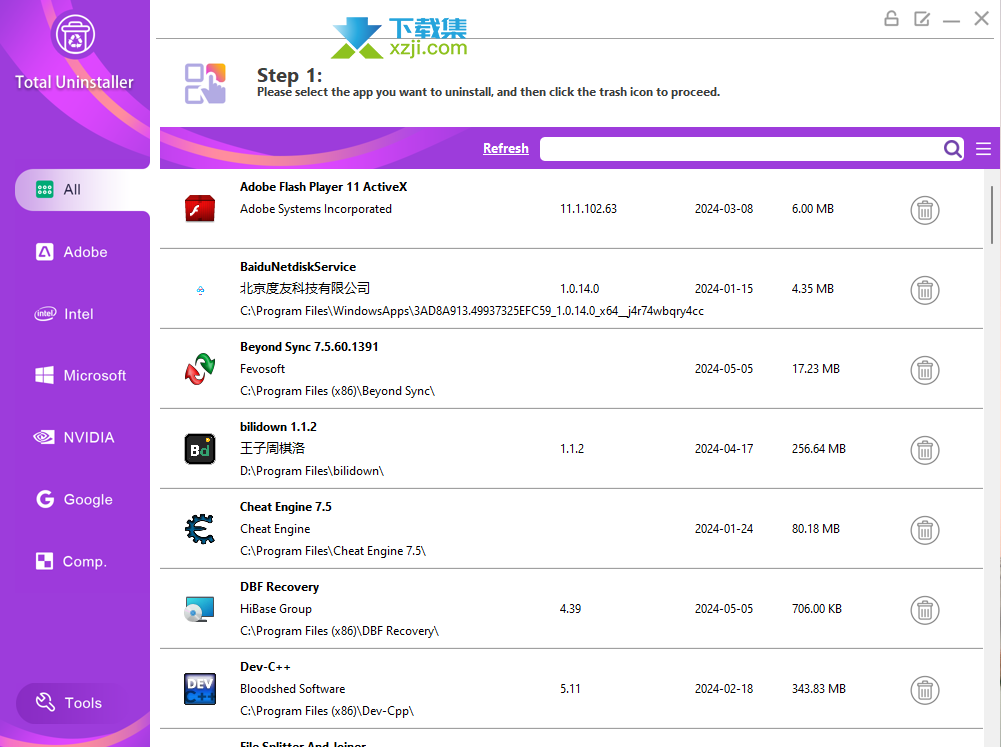Click trash icon for Dev-C++
Image resolution: width=1001 pixels, height=747 pixels.
coord(924,690)
